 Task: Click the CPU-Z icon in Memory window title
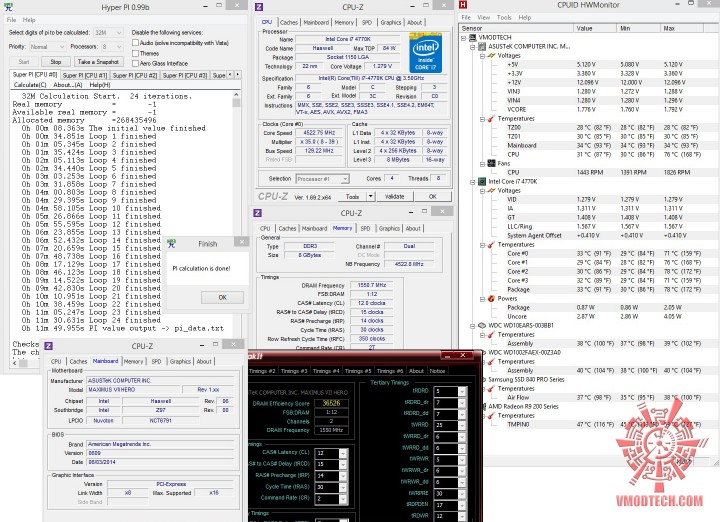click(258, 213)
